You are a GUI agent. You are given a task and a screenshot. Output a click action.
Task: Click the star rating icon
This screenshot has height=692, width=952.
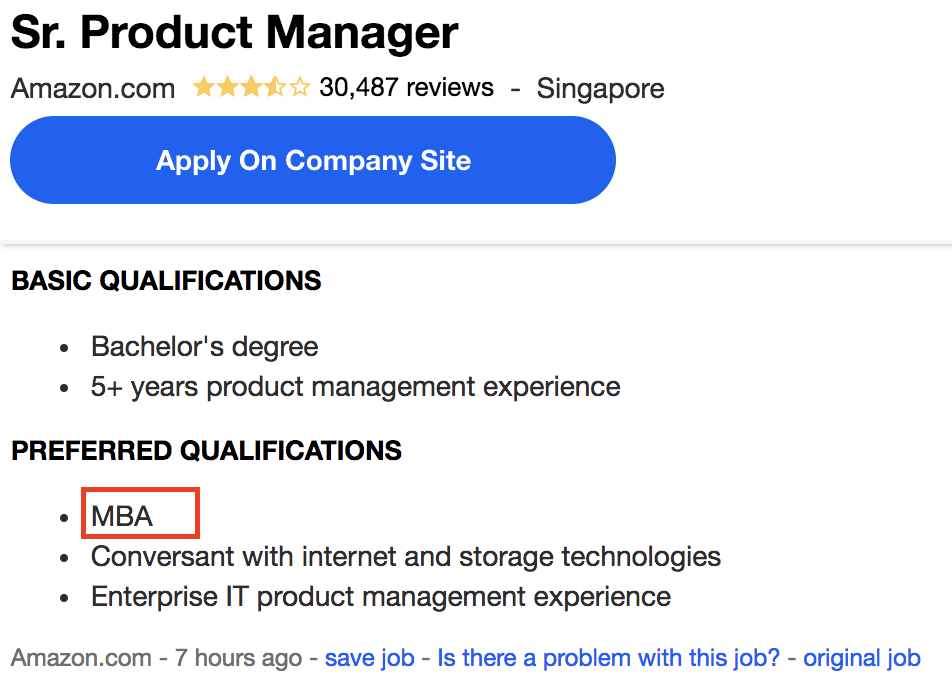click(251, 88)
